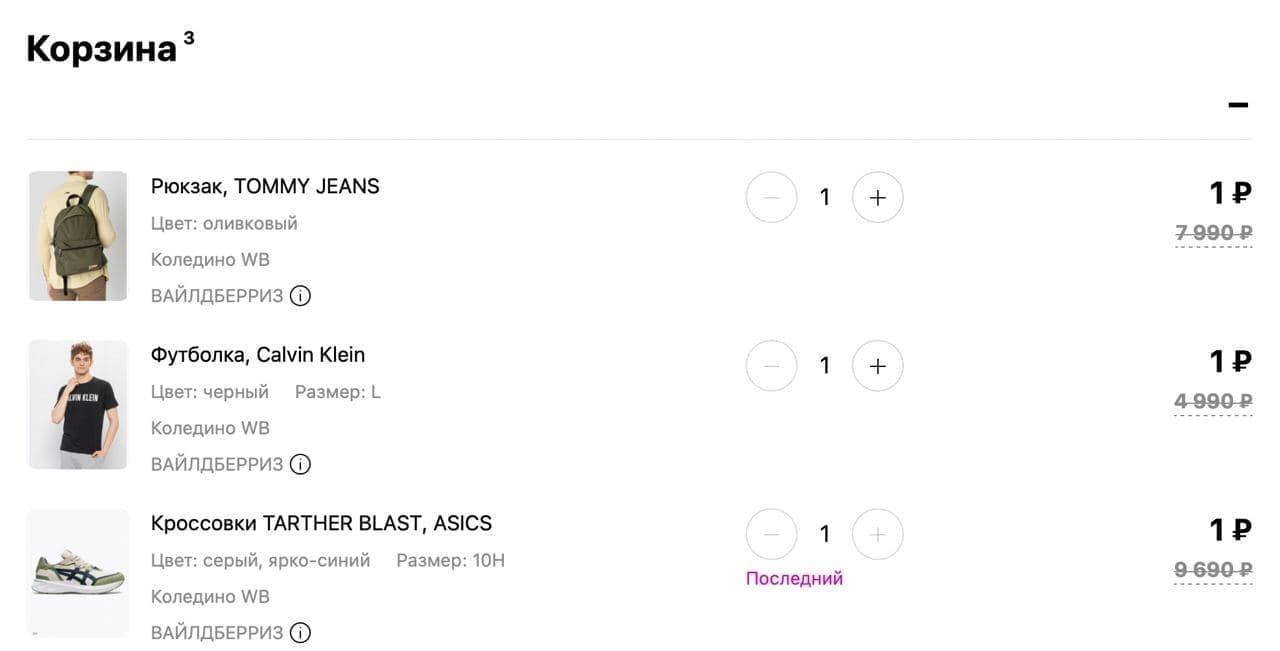This screenshot has width=1280, height=651.
Task: Click the Корзина heading
Action: (x=101, y=48)
